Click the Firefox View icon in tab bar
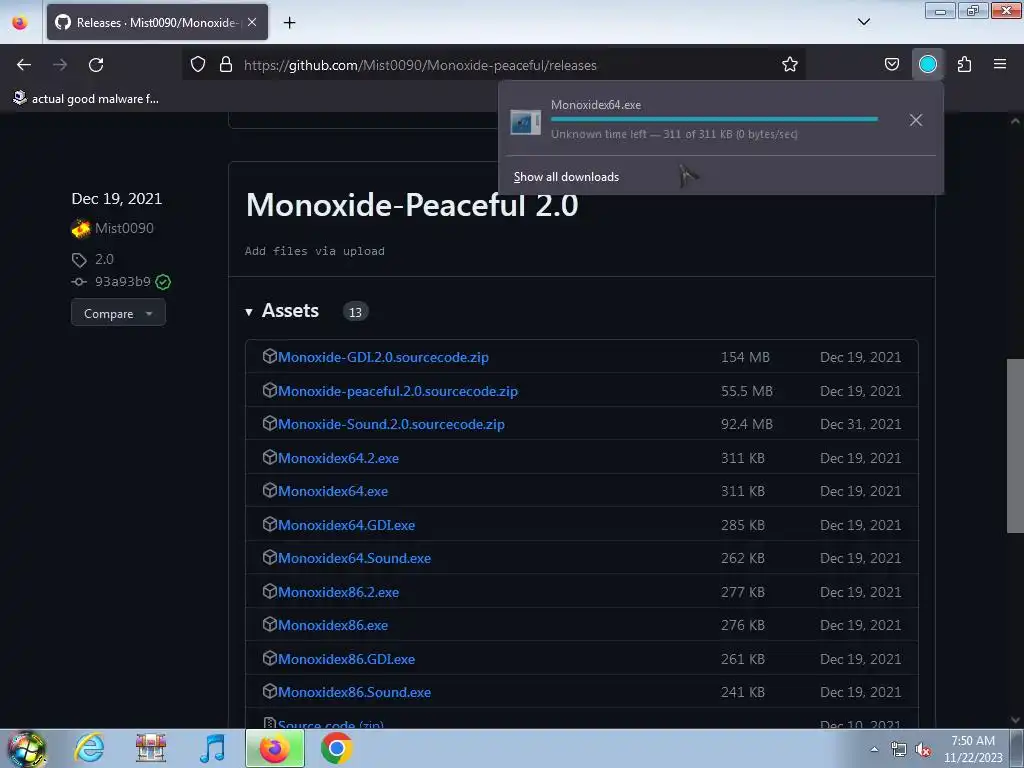The image size is (1024, 768). coord(20,22)
